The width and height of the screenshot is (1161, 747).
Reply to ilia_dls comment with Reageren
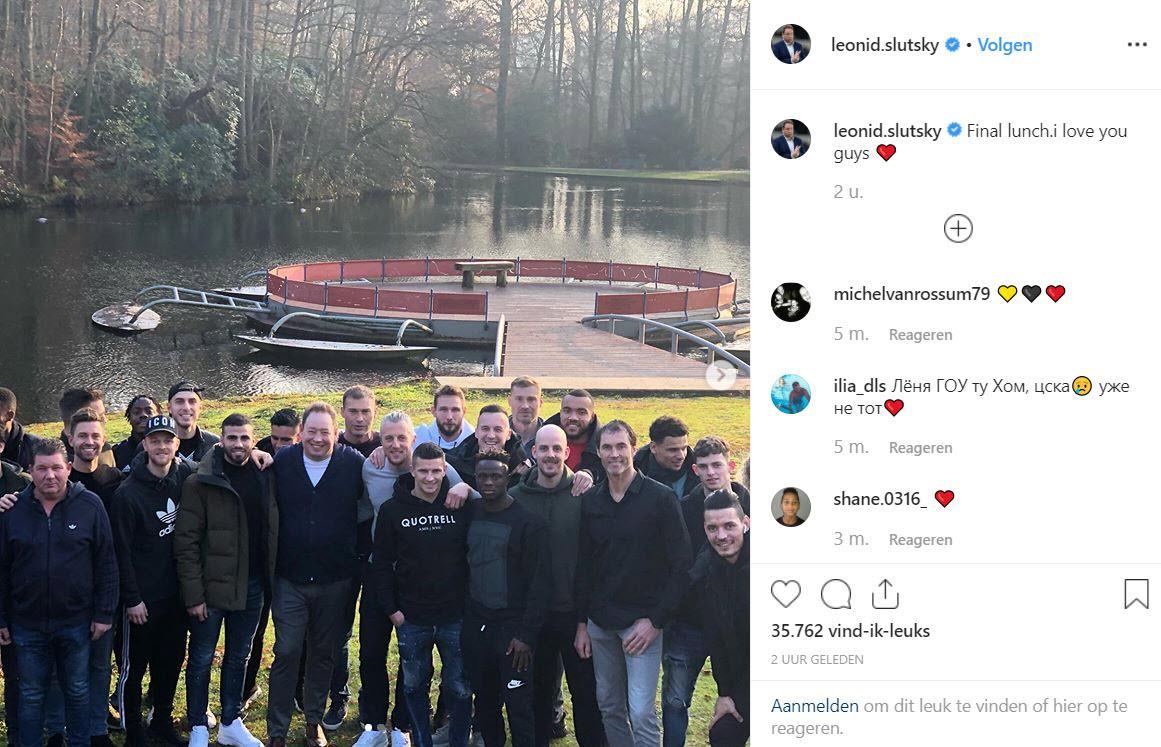pos(920,448)
